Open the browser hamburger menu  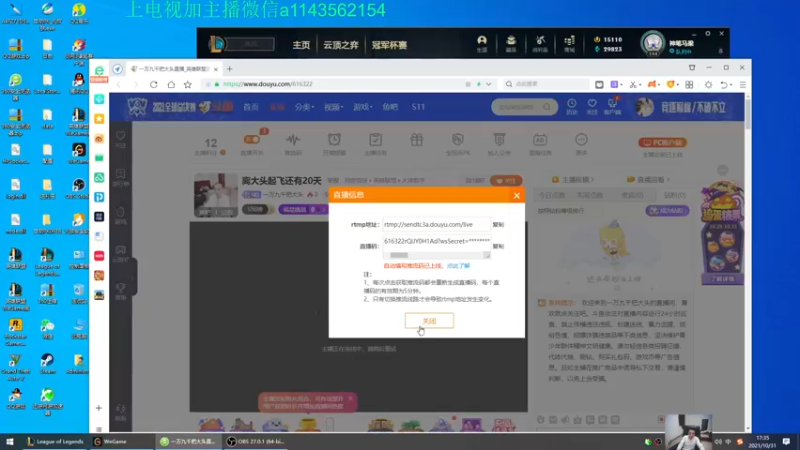[x=743, y=85]
